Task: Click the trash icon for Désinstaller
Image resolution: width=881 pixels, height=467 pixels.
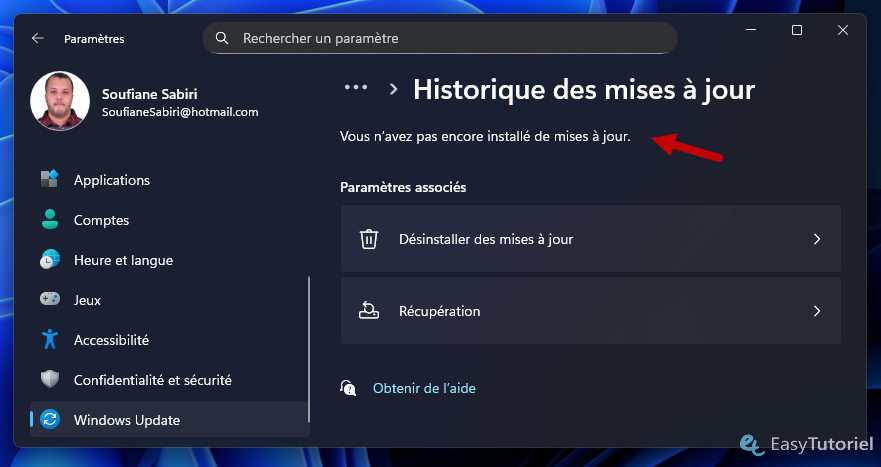Action: coord(369,239)
